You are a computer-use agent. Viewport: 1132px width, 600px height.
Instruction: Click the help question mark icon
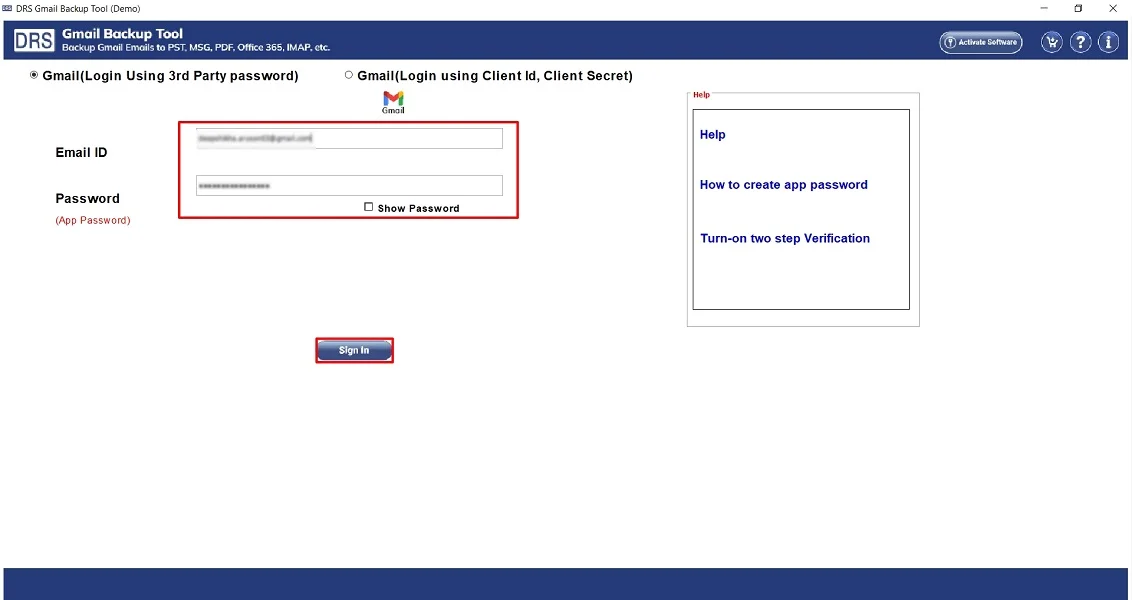1079,41
